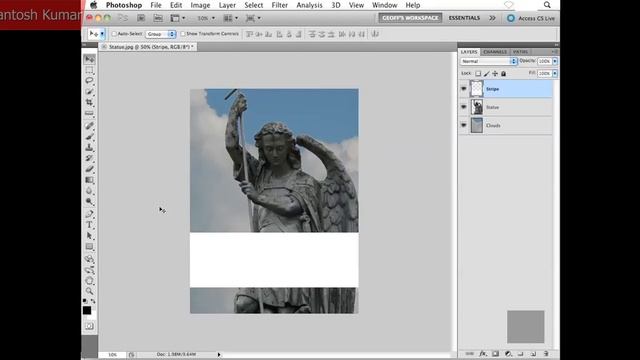
Task: Select the Hand tool
Action: coord(89,281)
